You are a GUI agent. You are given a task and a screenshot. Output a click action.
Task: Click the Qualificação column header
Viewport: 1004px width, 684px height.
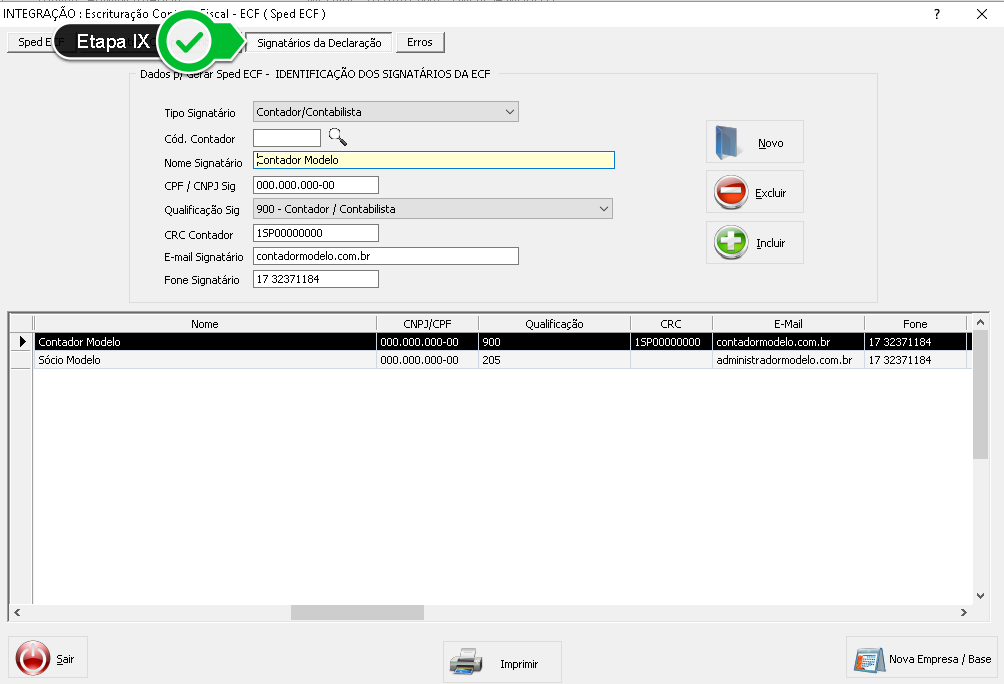click(x=554, y=324)
